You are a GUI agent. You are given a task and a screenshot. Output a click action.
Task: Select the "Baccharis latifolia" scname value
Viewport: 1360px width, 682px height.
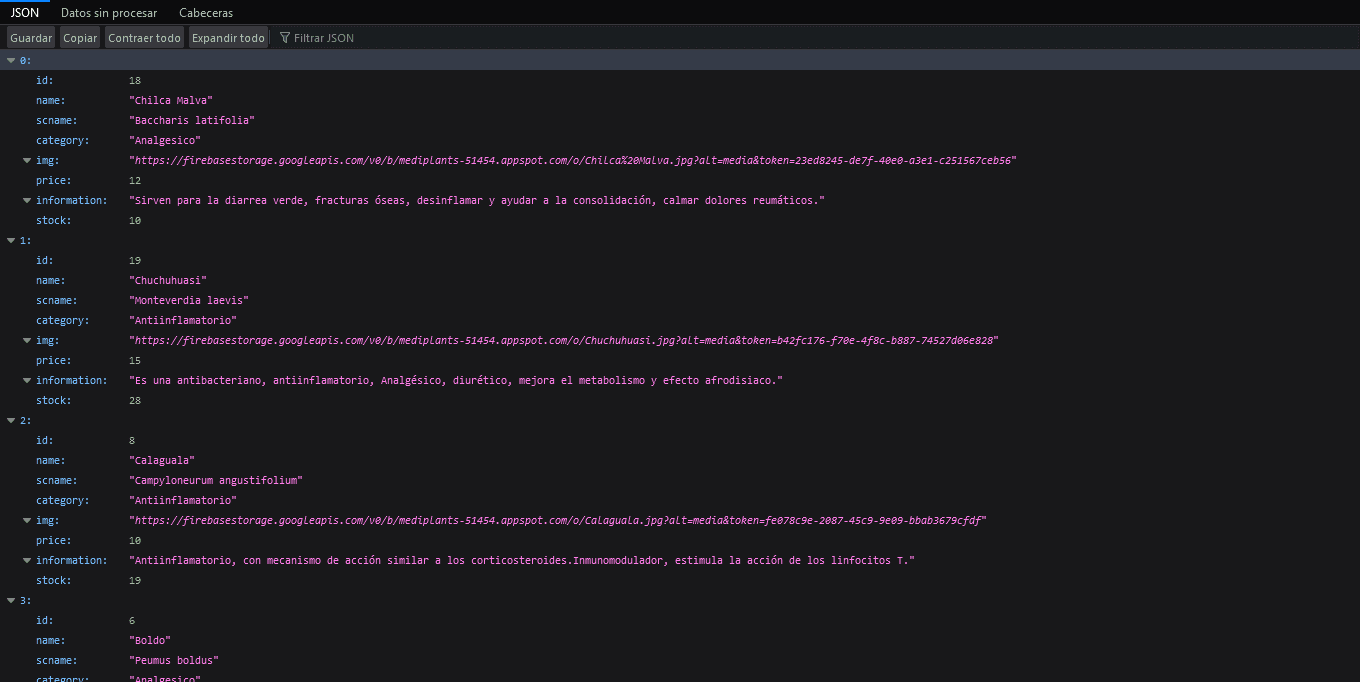(192, 120)
